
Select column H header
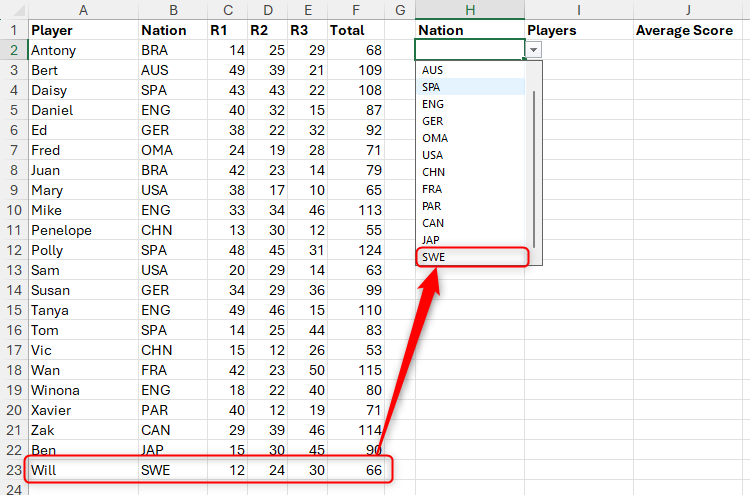pyautogui.click(x=469, y=9)
